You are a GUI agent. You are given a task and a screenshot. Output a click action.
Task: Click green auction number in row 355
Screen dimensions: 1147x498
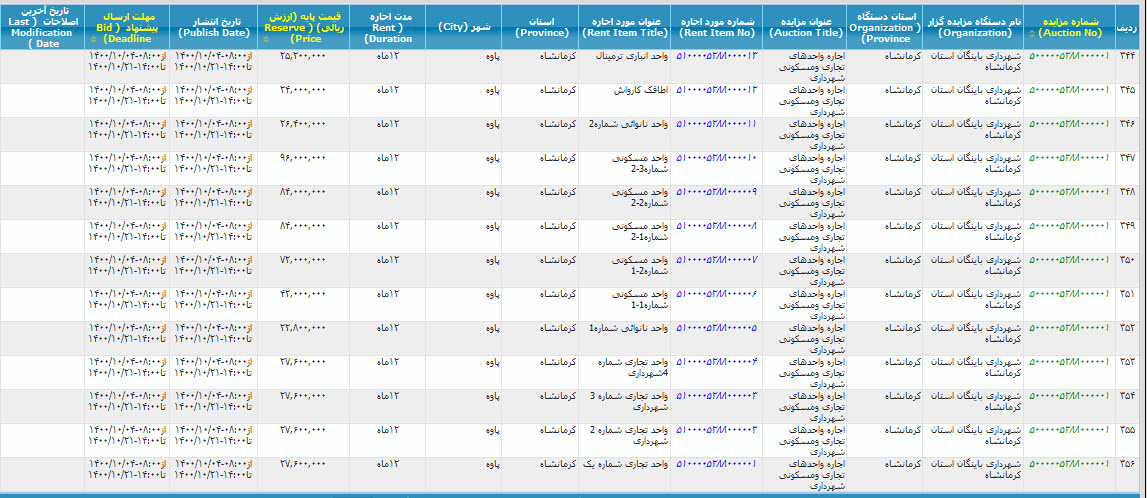[x=1069, y=429]
